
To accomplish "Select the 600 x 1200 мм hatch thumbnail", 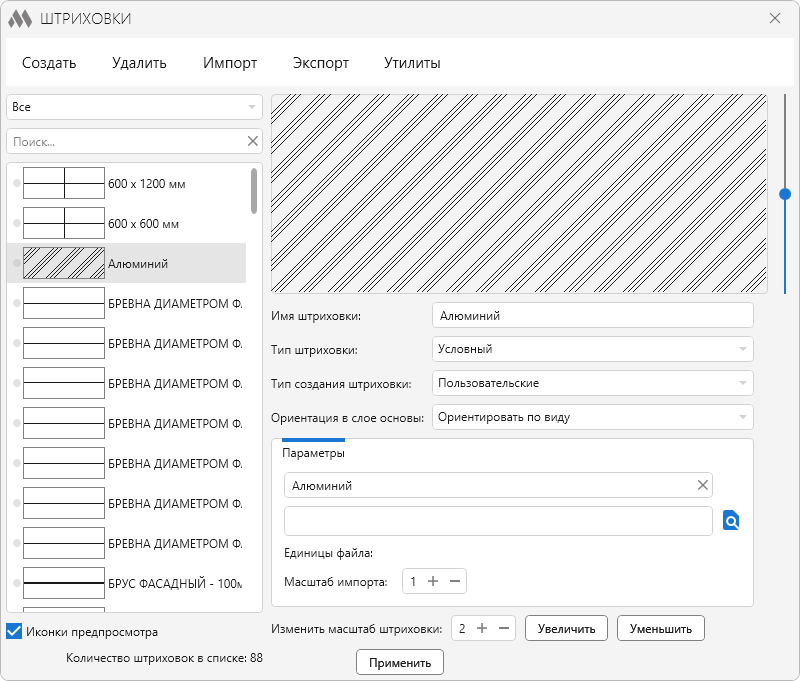I will (64, 183).
